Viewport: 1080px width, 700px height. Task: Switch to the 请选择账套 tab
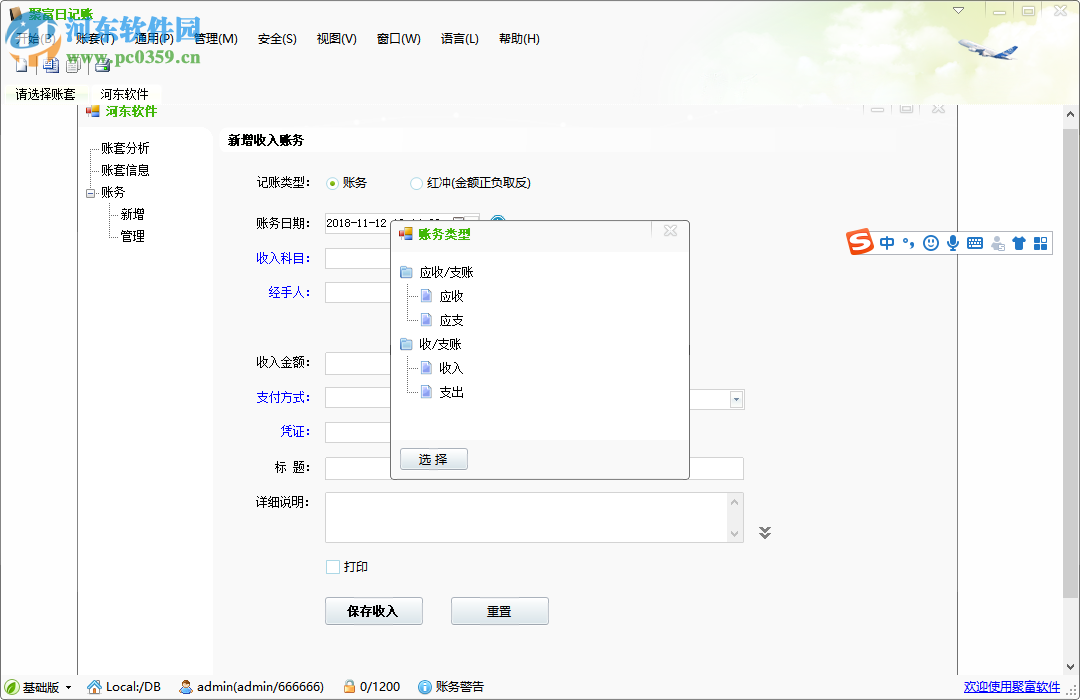44,92
